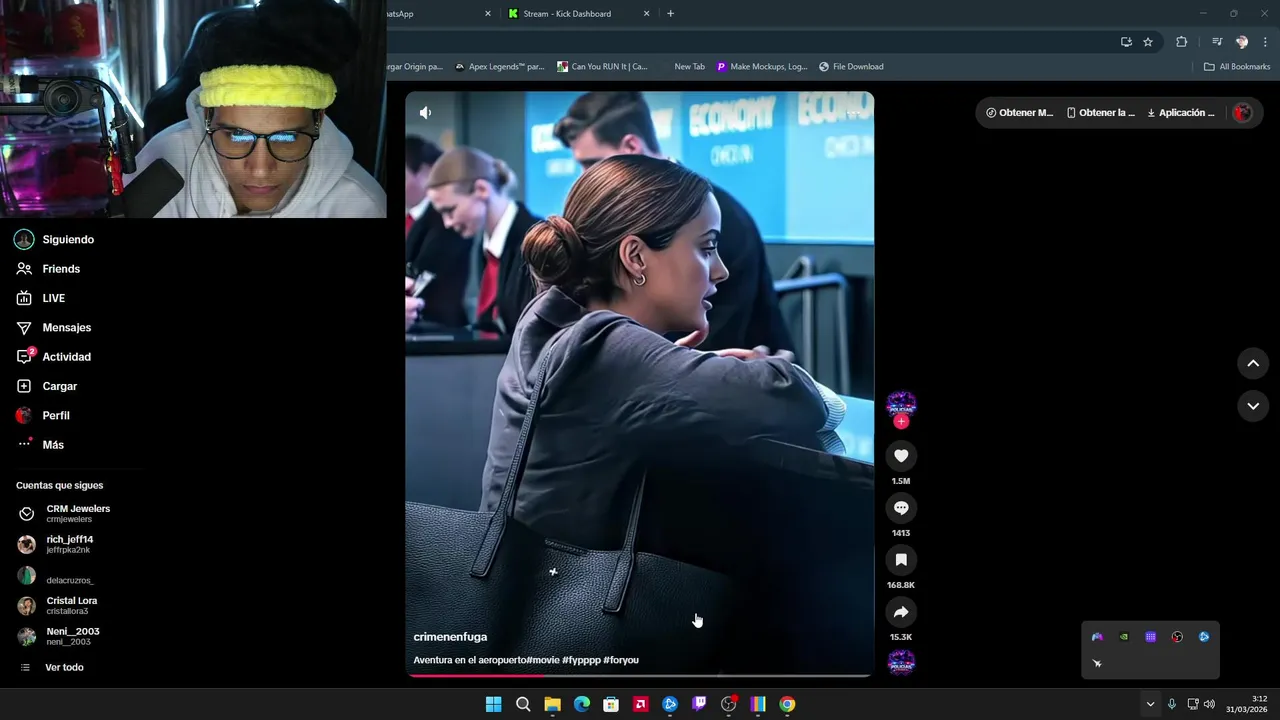The image size is (1280, 720).
Task: Open the Can You RUN It bookmark
Action: (x=603, y=67)
